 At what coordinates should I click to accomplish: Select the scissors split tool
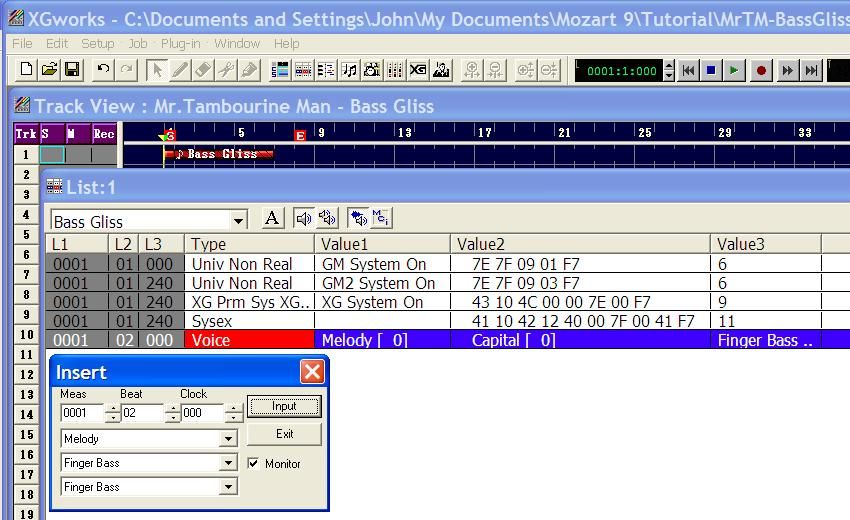226,70
